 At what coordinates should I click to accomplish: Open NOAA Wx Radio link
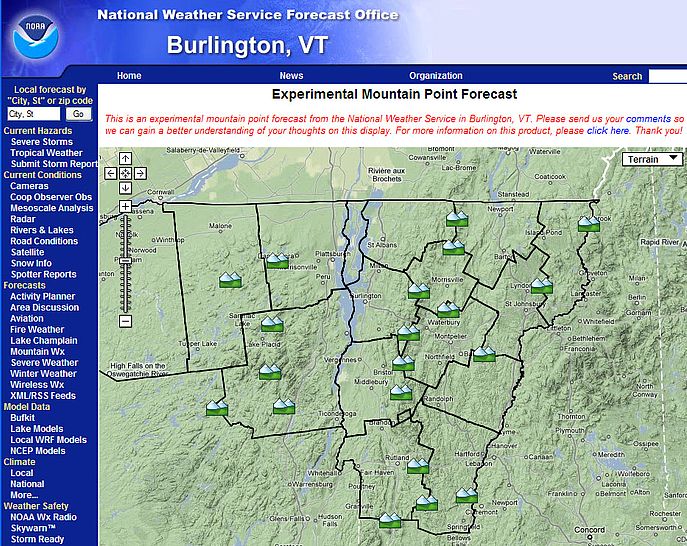43,517
